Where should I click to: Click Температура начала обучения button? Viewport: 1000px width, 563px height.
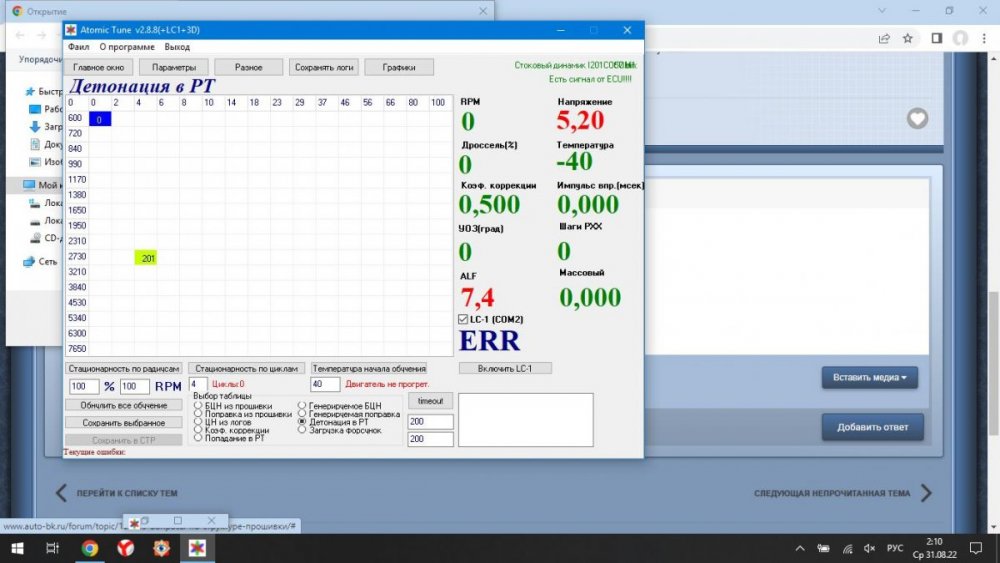point(369,369)
